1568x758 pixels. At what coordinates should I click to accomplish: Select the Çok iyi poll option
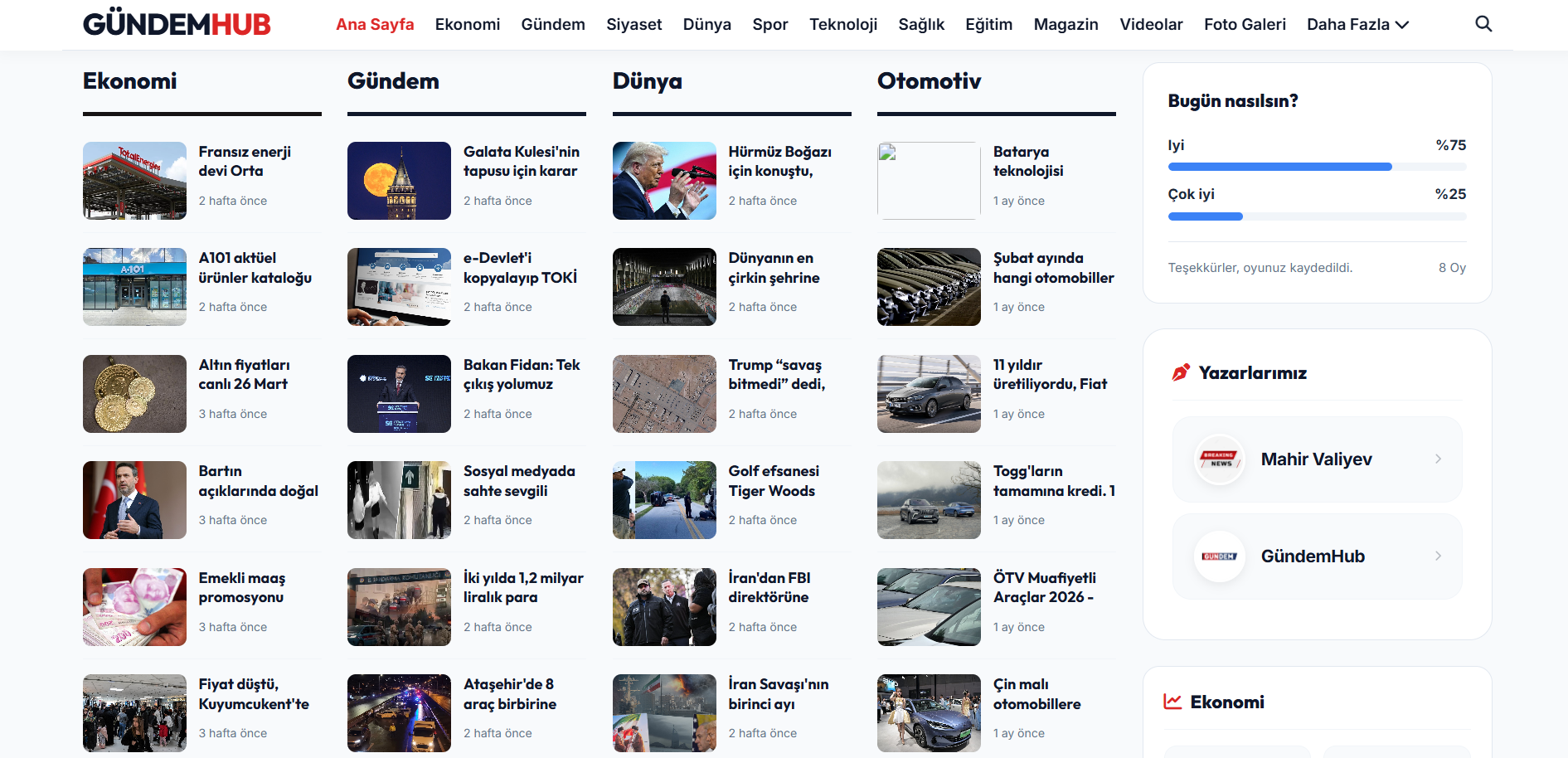(1191, 194)
